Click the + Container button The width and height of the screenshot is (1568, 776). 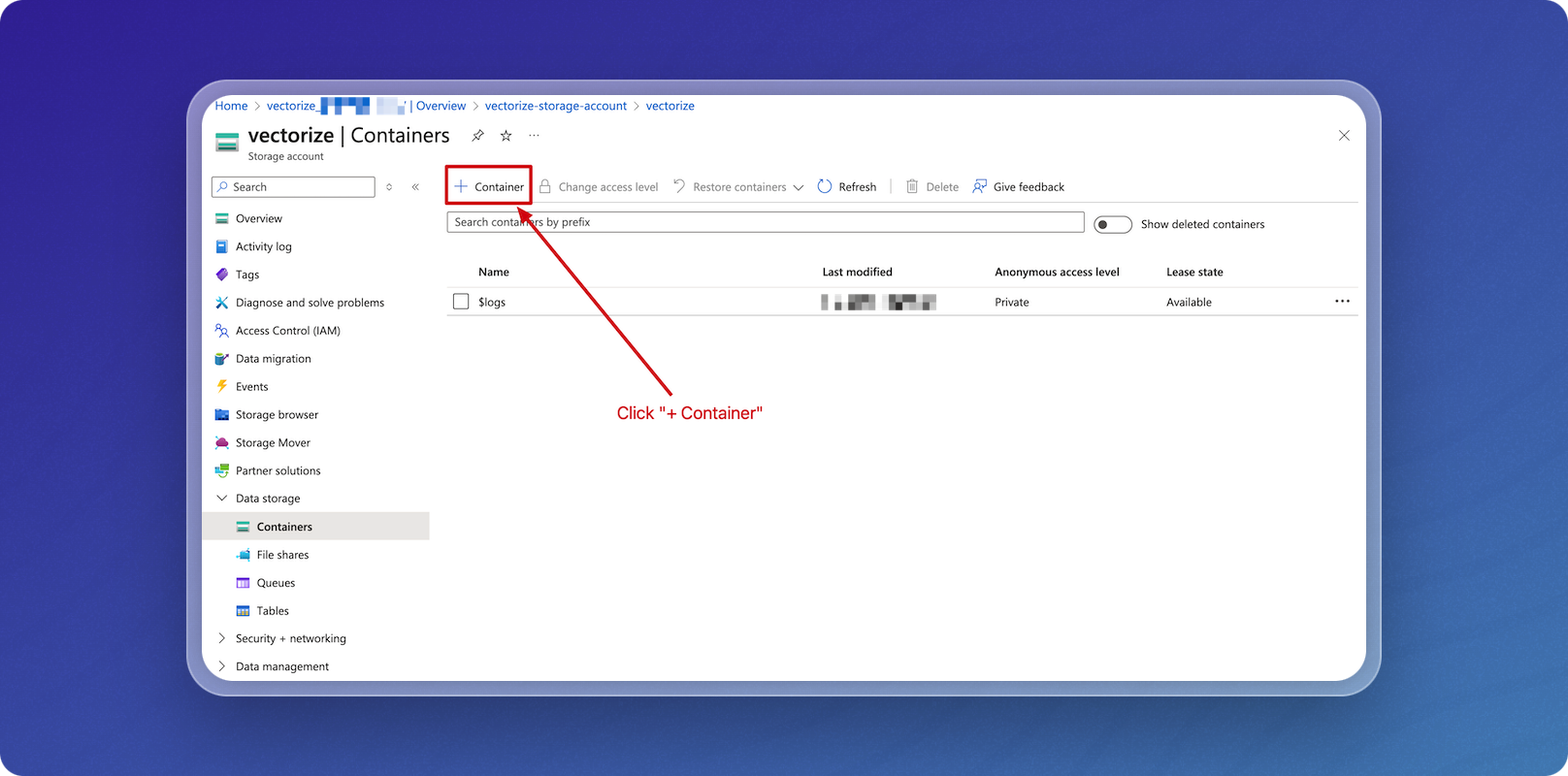489,186
